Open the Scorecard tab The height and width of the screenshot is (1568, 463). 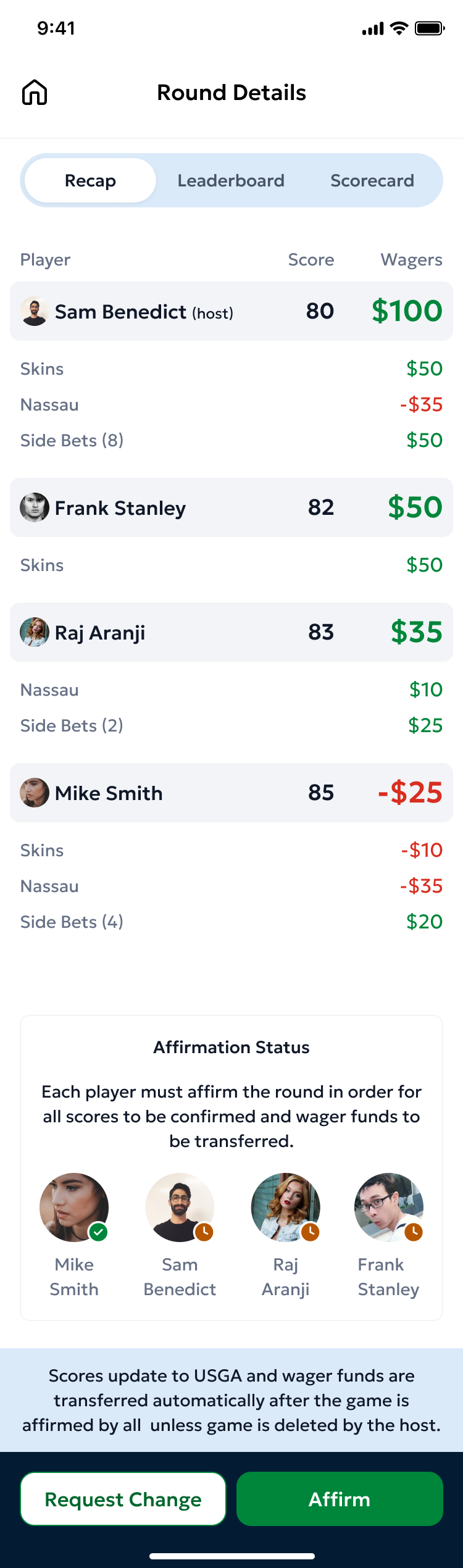[372, 180]
